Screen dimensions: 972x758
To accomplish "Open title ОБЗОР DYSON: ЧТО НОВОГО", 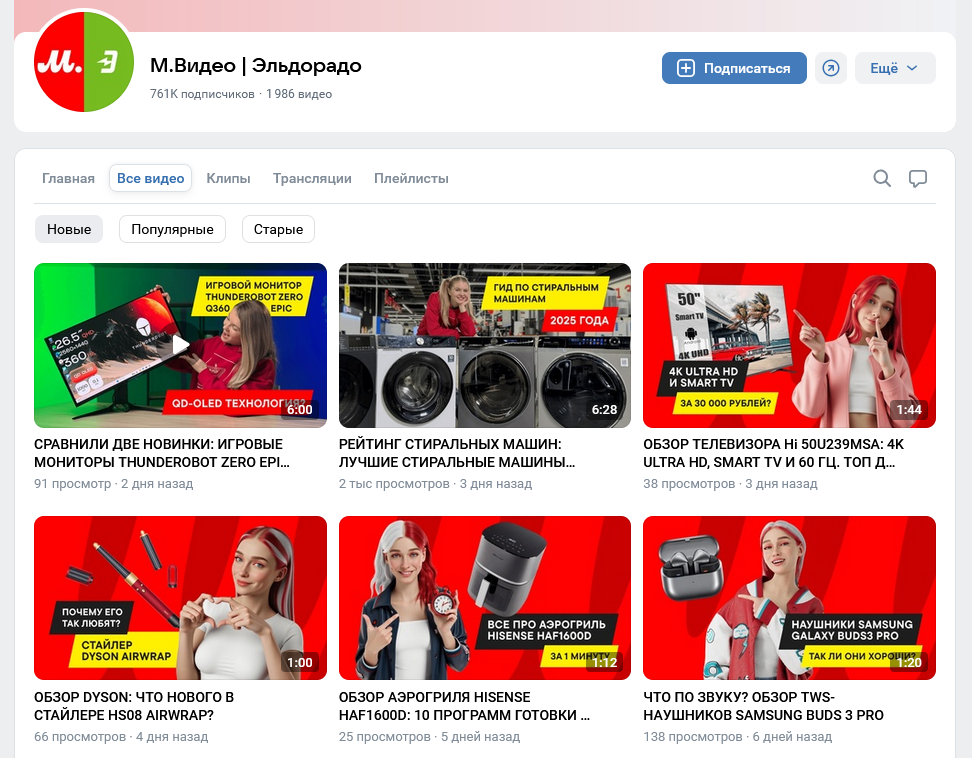I will pyautogui.click(x=134, y=706).
